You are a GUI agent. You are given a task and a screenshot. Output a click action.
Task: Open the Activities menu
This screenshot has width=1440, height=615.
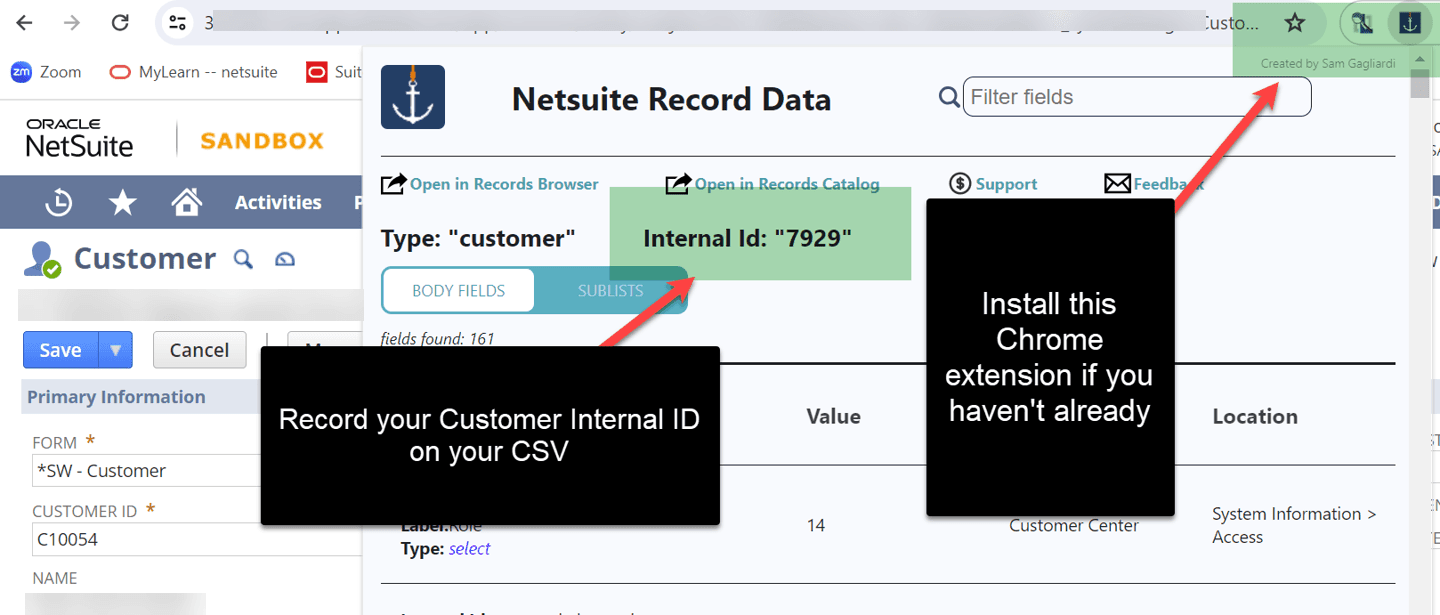(278, 202)
